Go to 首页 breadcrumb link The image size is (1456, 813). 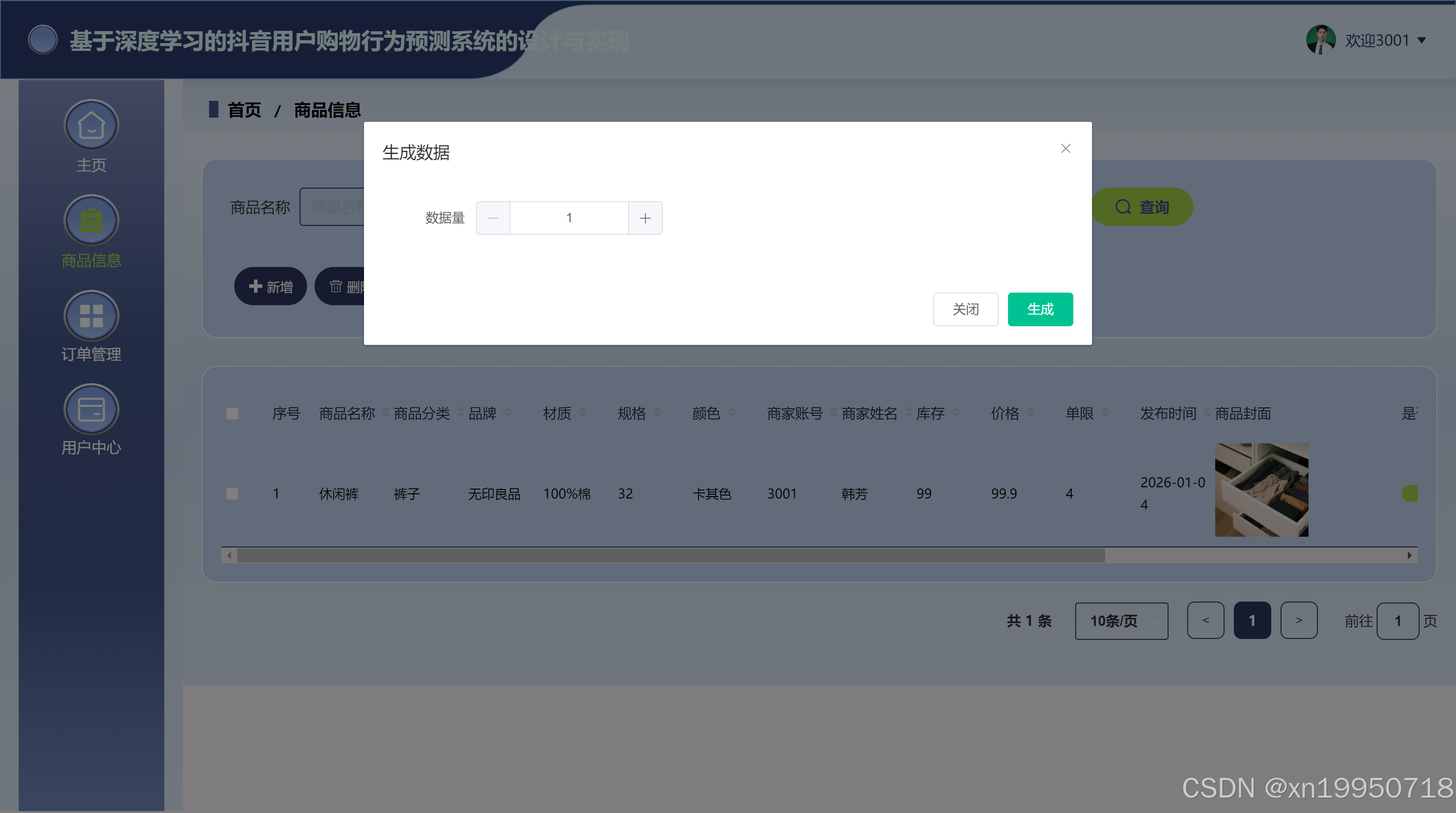tap(244, 110)
